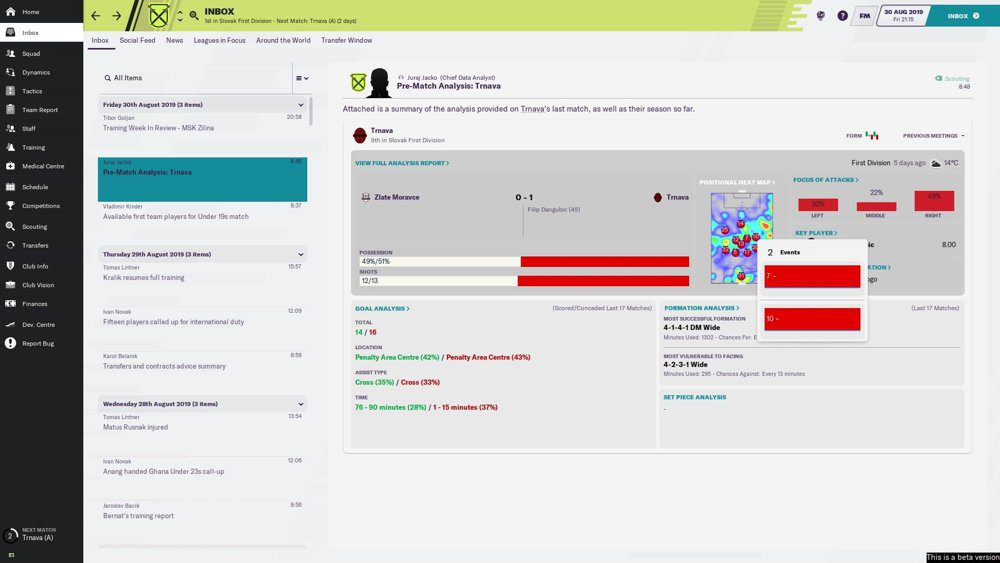Click View Full Analysis Report link
Viewport: 1000px width, 563px height.
pos(402,163)
